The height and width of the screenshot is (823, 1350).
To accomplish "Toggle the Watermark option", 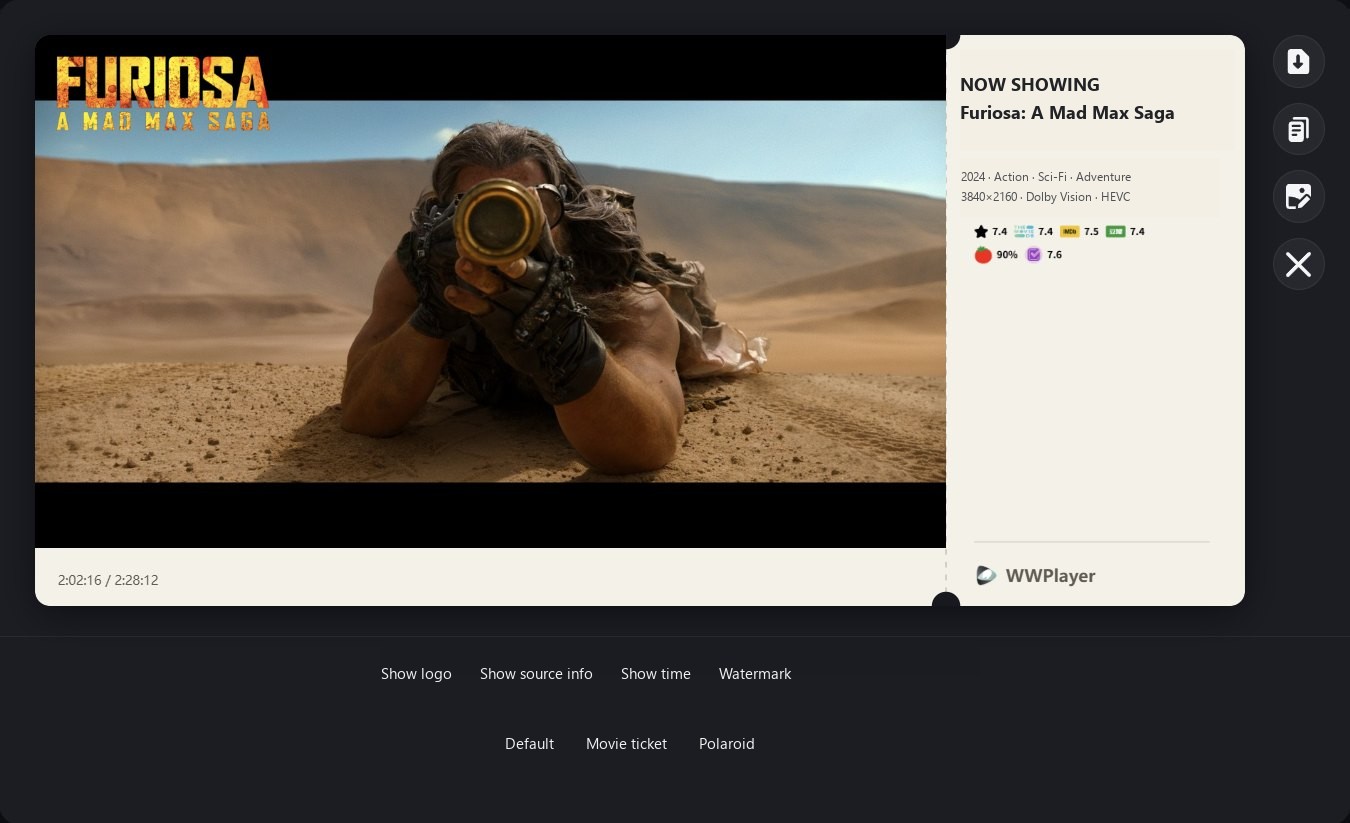I will (x=755, y=674).
